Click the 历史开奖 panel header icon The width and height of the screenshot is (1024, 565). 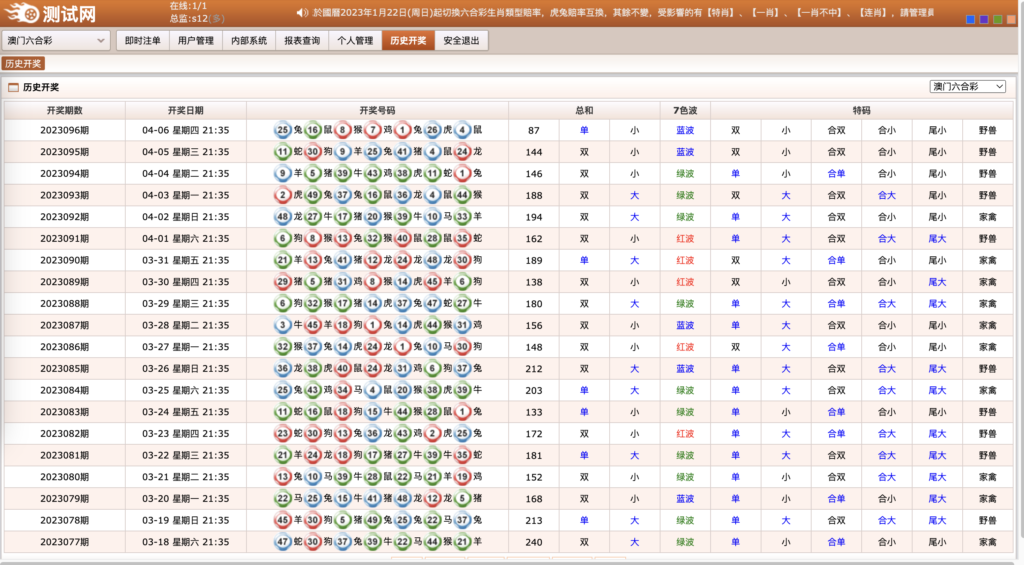[x=14, y=88]
